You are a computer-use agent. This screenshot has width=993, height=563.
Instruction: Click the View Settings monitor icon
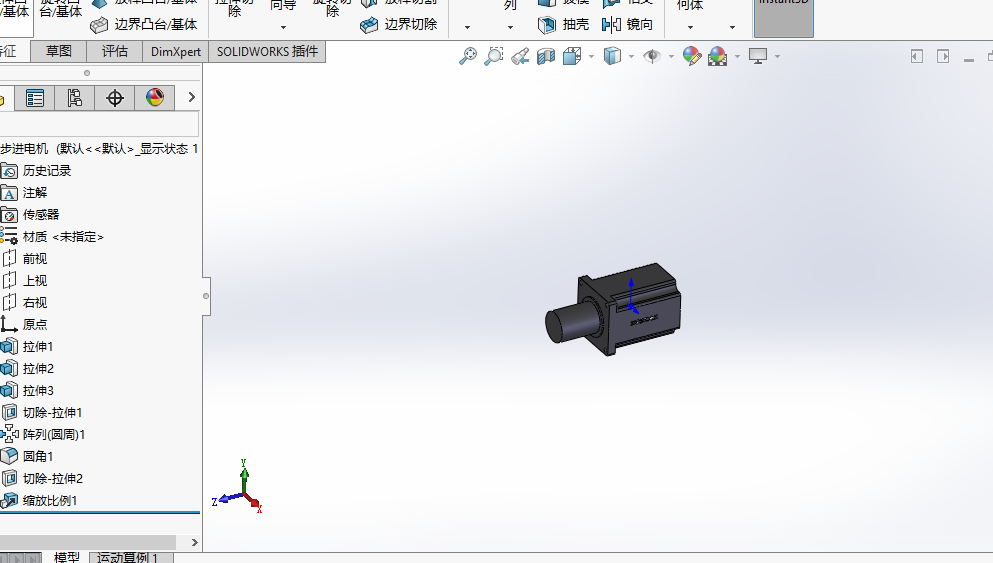pyautogui.click(x=758, y=56)
